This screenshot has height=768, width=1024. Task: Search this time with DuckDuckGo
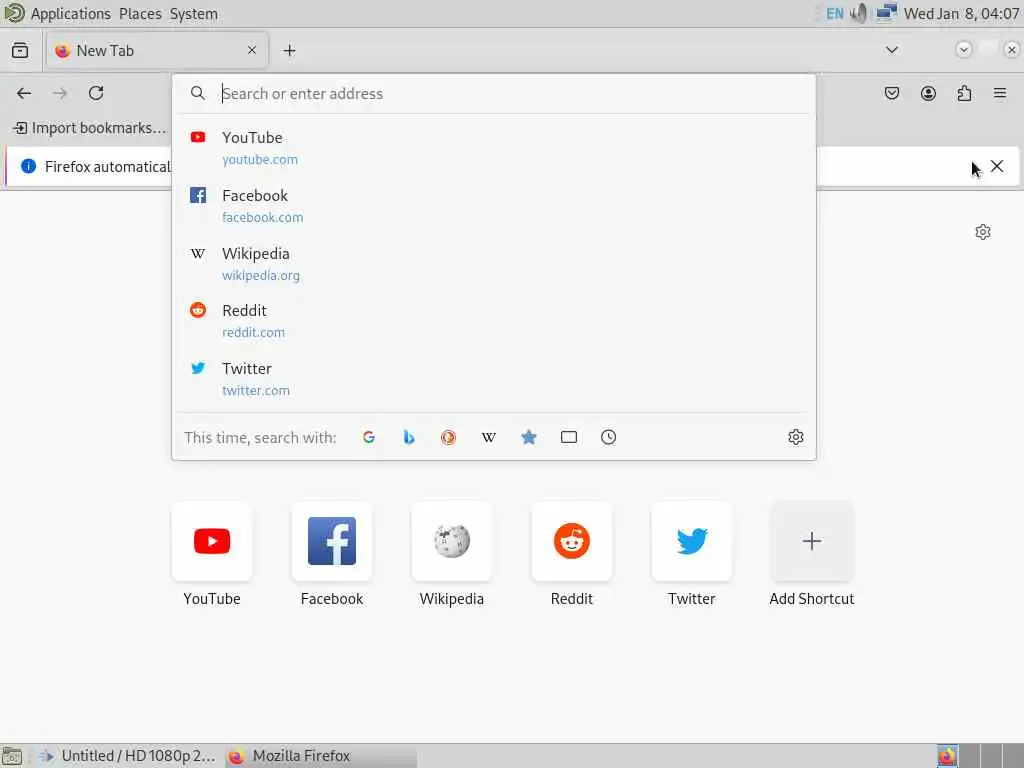[449, 438]
